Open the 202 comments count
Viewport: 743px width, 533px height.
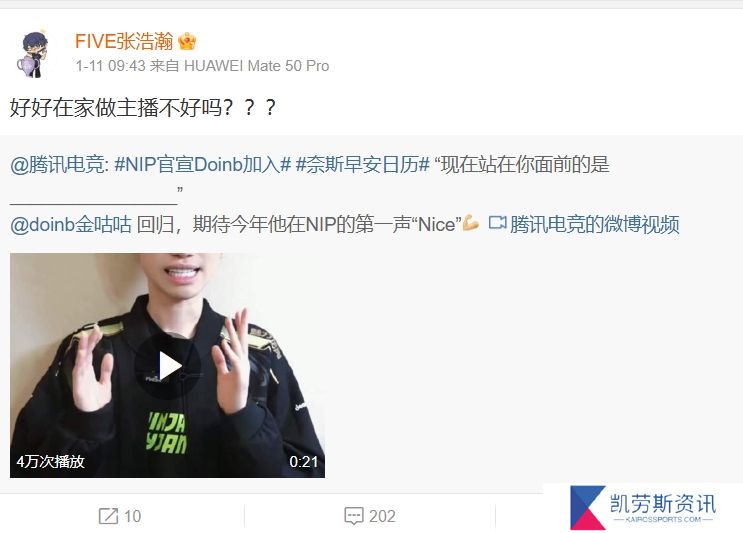pyautogui.click(x=382, y=516)
